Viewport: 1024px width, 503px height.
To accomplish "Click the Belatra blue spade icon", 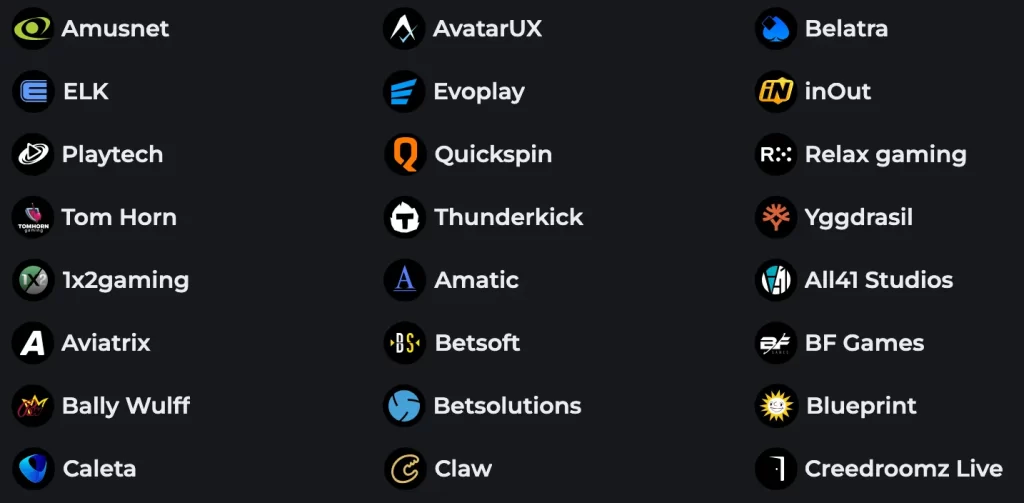I will (x=776, y=28).
